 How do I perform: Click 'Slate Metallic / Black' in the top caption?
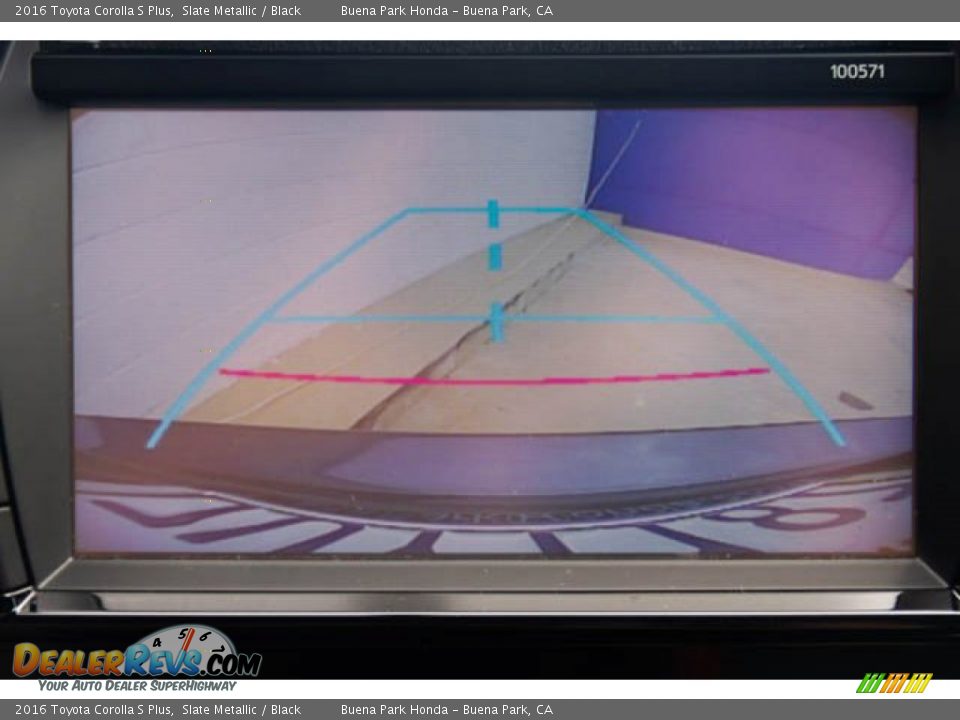[241, 11]
